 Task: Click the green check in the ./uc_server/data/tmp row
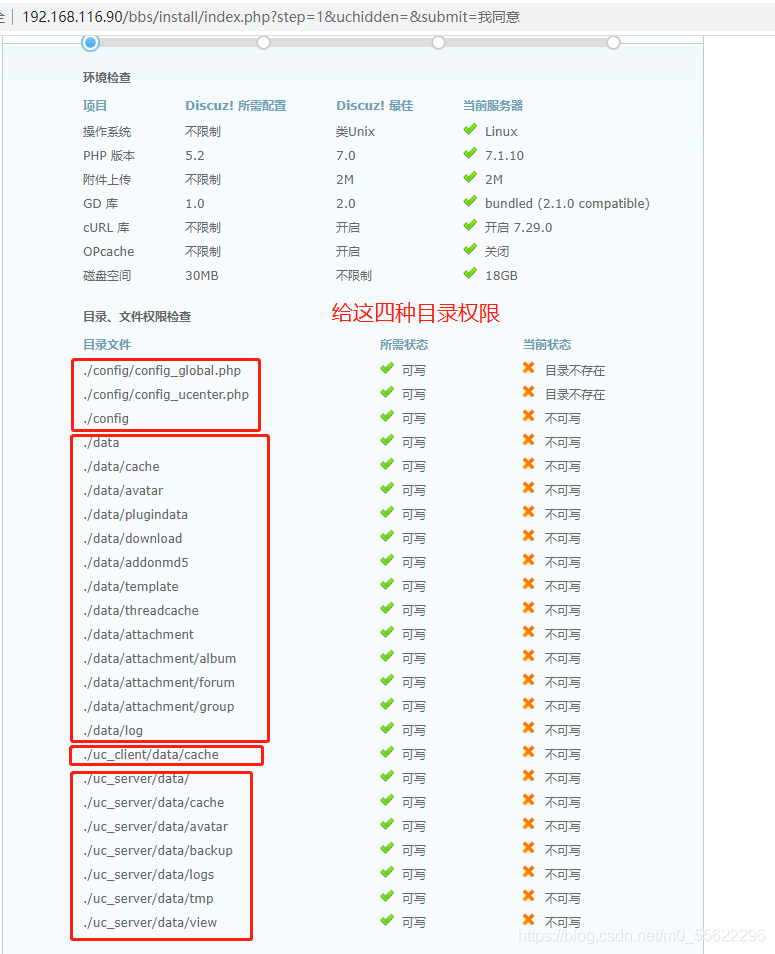pyautogui.click(x=388, y=896)
